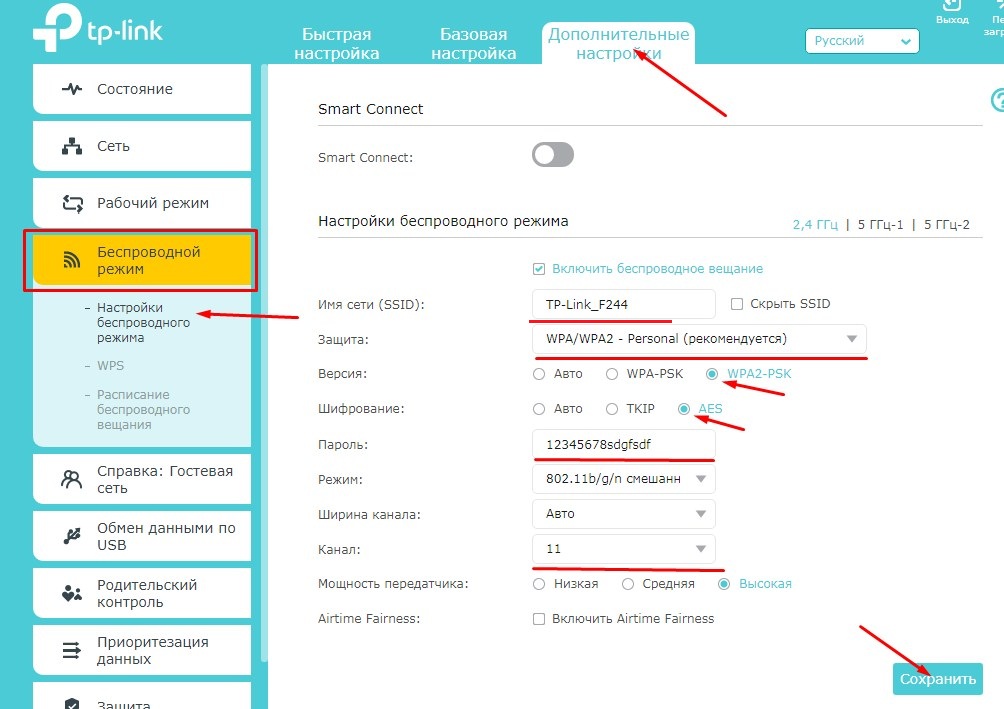This screenshot has width=1004, height=709.
Task: Click the Сеть network icon
Action: coord(72,146)
